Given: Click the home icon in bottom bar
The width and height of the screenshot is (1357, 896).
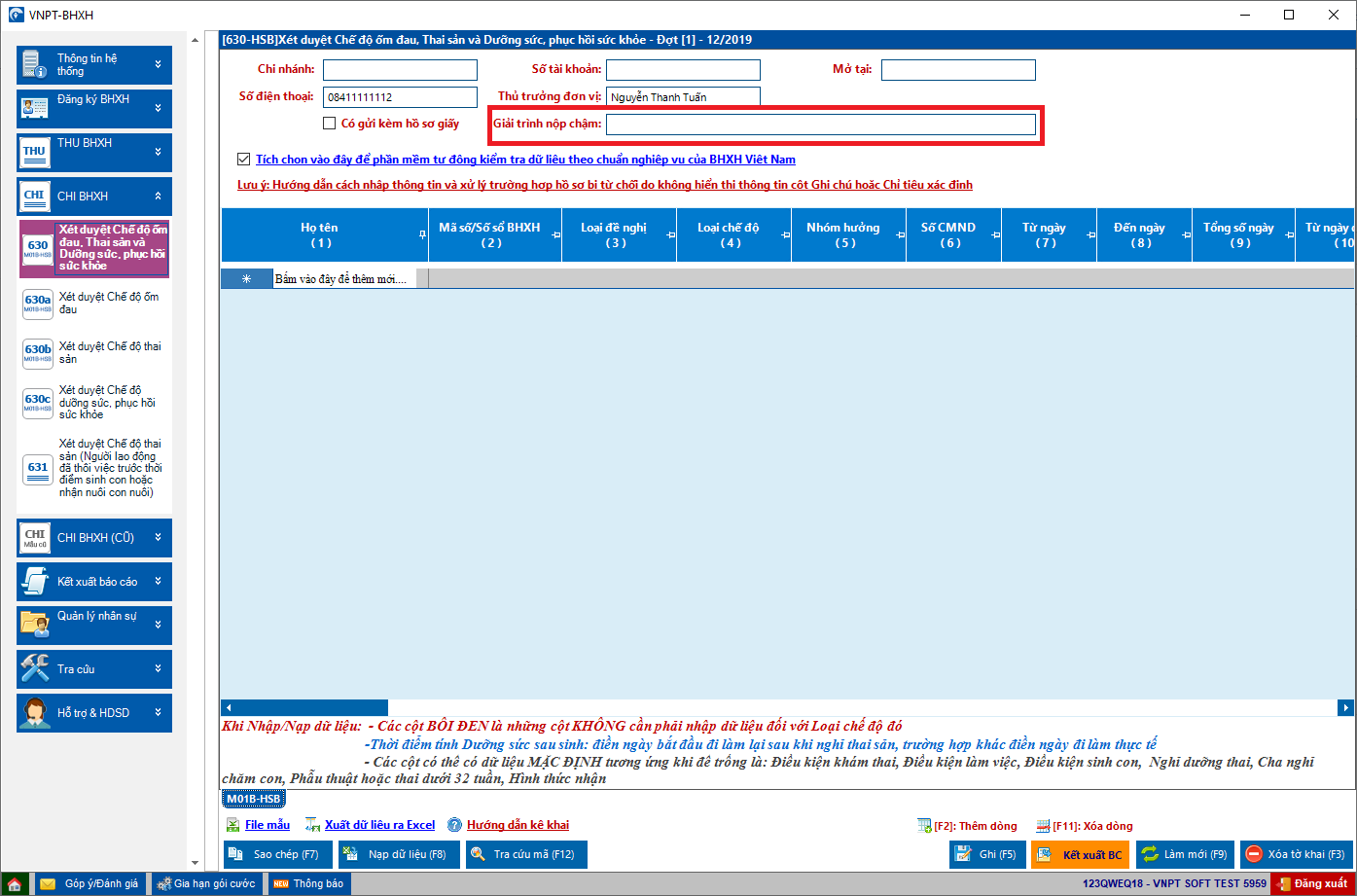Looking at the screenshot, I should coord(15,884).
